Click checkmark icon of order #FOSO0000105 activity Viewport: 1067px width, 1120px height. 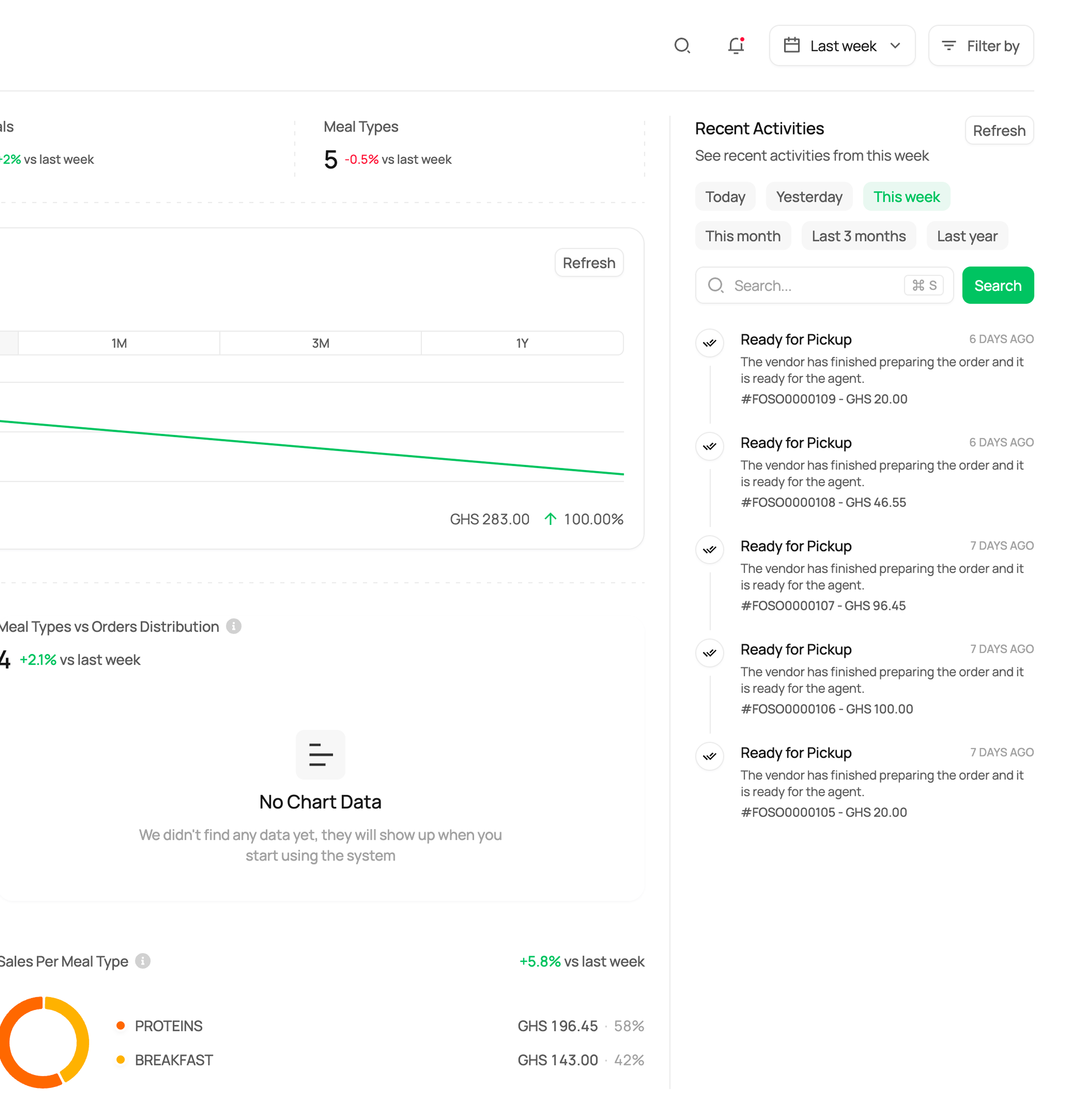(x=709, y=756)
